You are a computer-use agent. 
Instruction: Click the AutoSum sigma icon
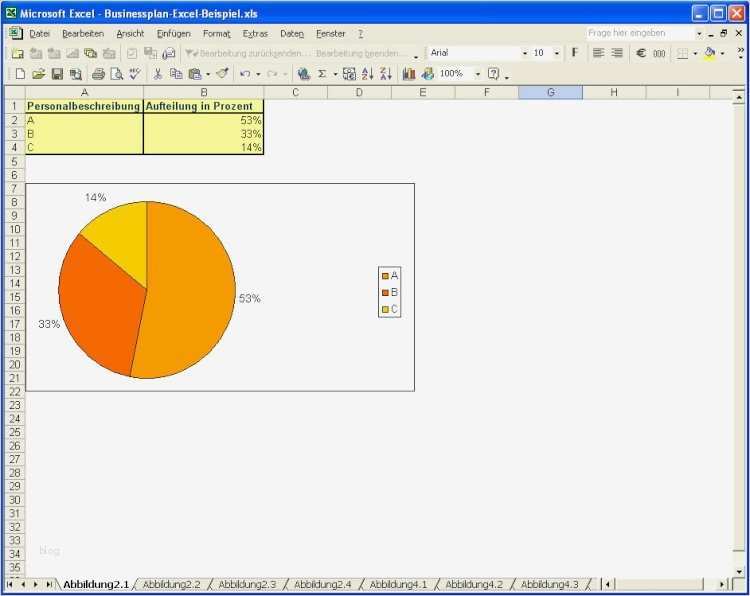tap(322, 74)
